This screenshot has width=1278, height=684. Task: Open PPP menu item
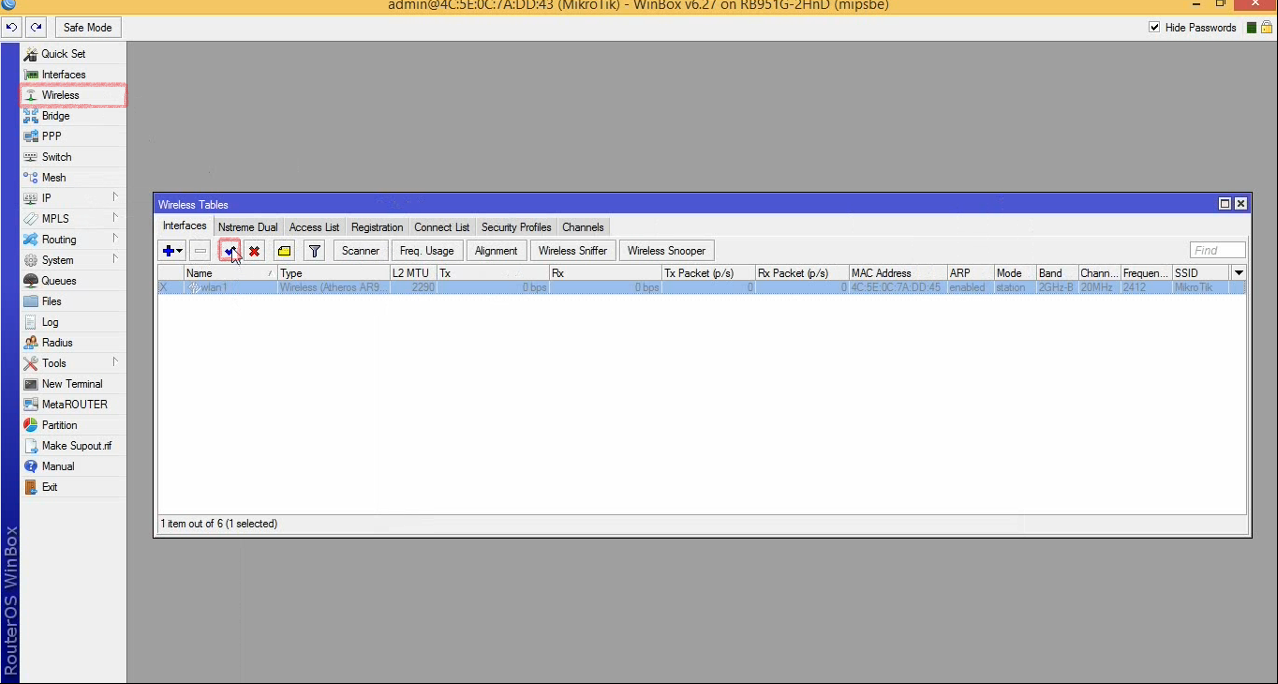(72, 137)
